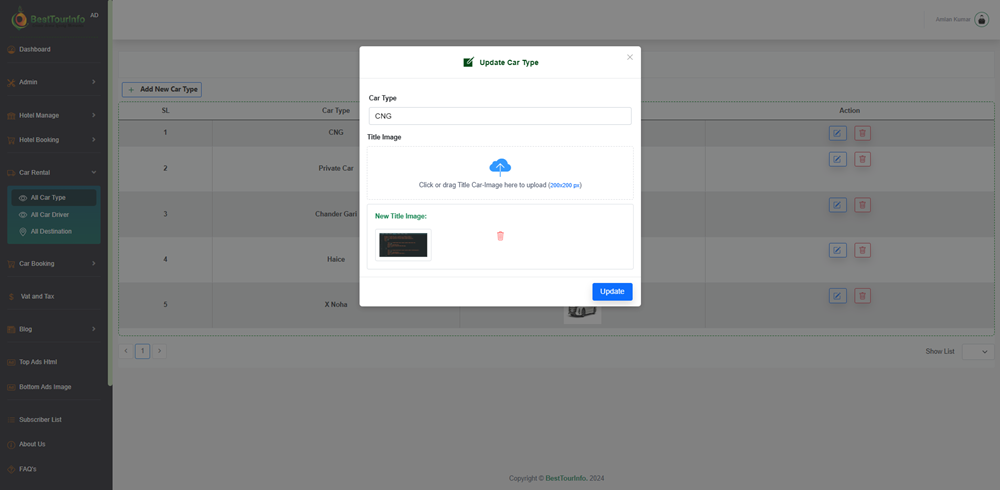
Task: Click the Subscriber List icon
Action: [11, 420]
